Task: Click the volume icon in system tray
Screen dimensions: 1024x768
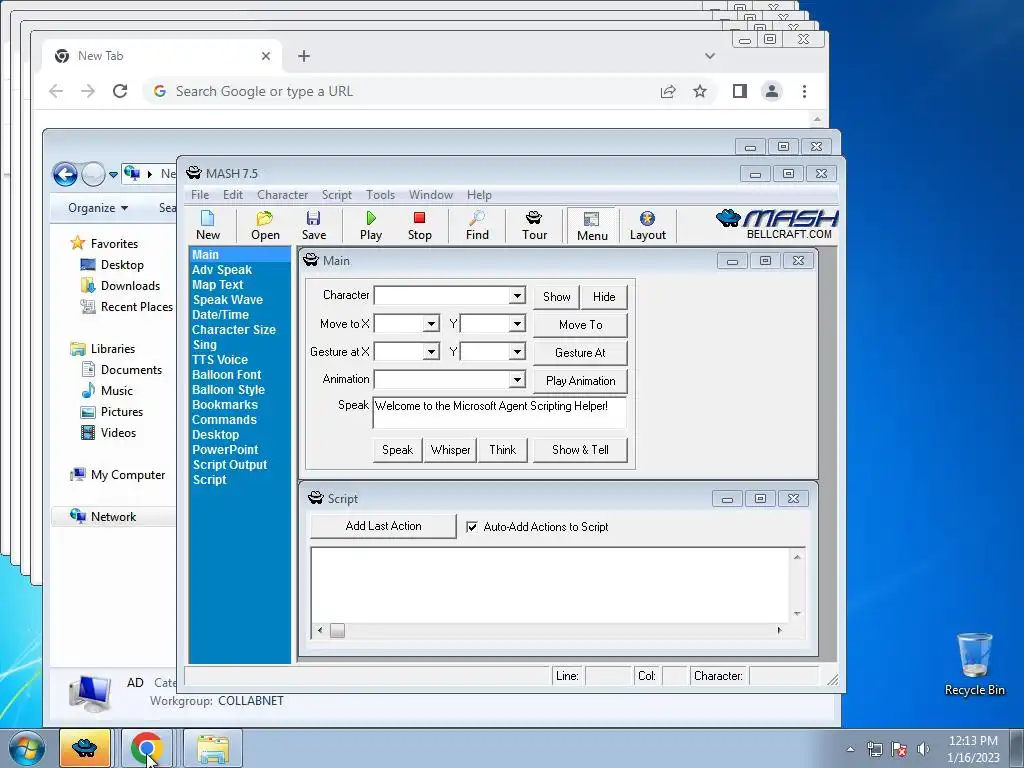Action: click(923, 749)
